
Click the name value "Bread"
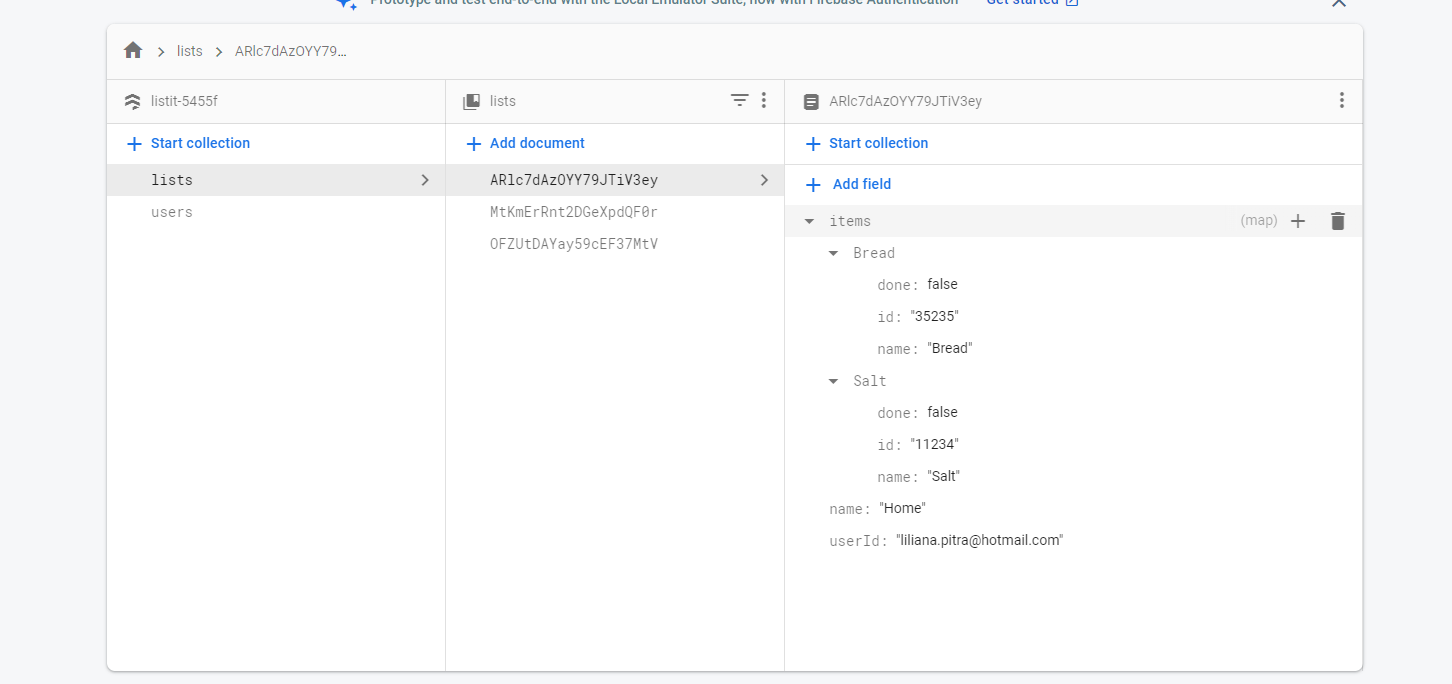950,348
